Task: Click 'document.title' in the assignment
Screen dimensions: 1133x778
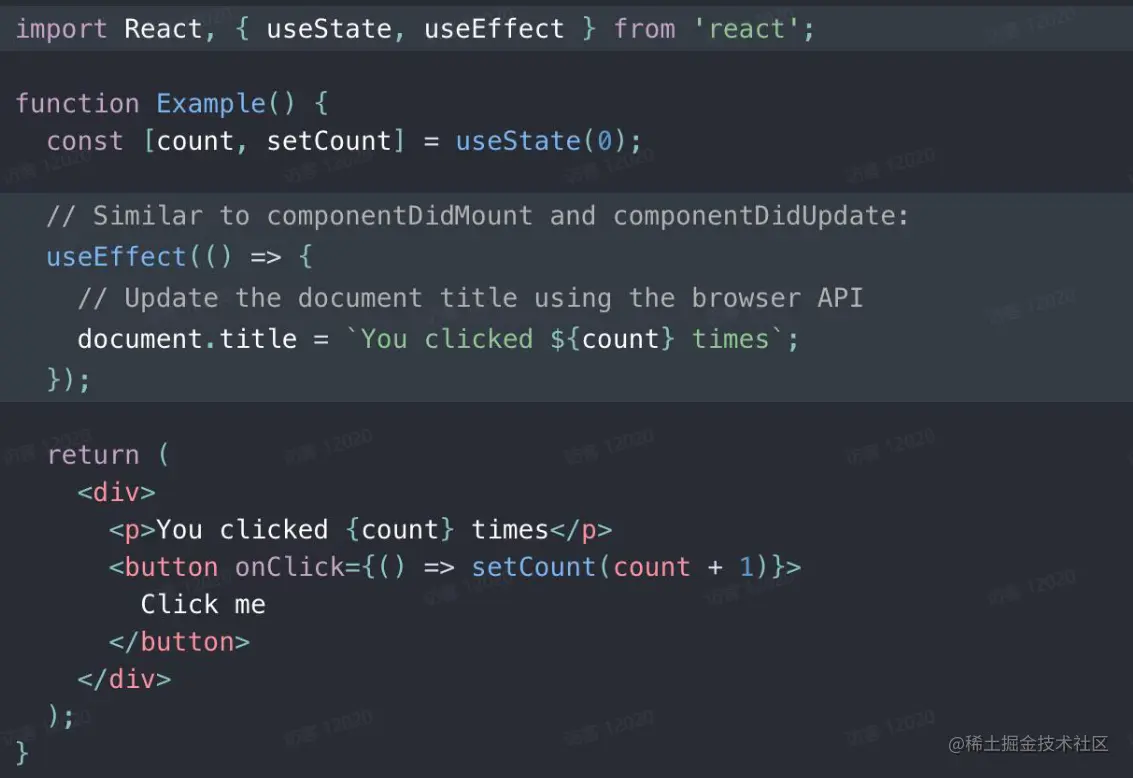Action: coord(187,339)
